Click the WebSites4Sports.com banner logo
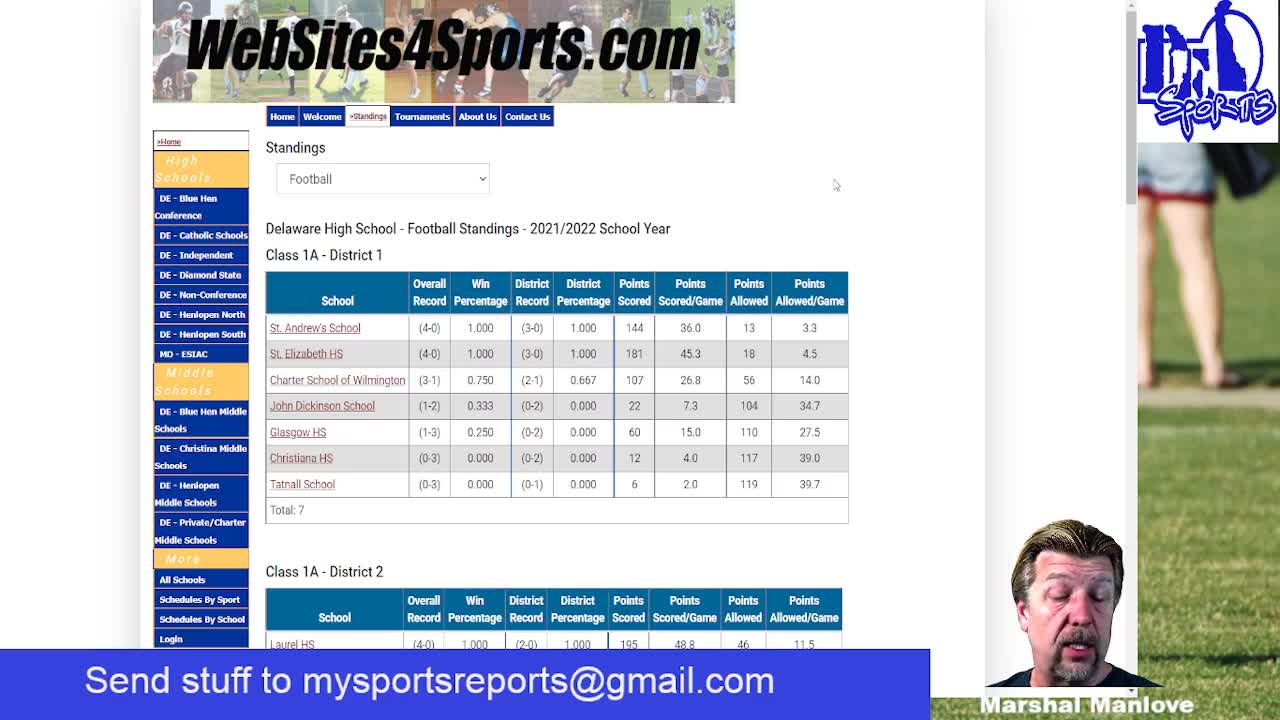 point(443,50)
